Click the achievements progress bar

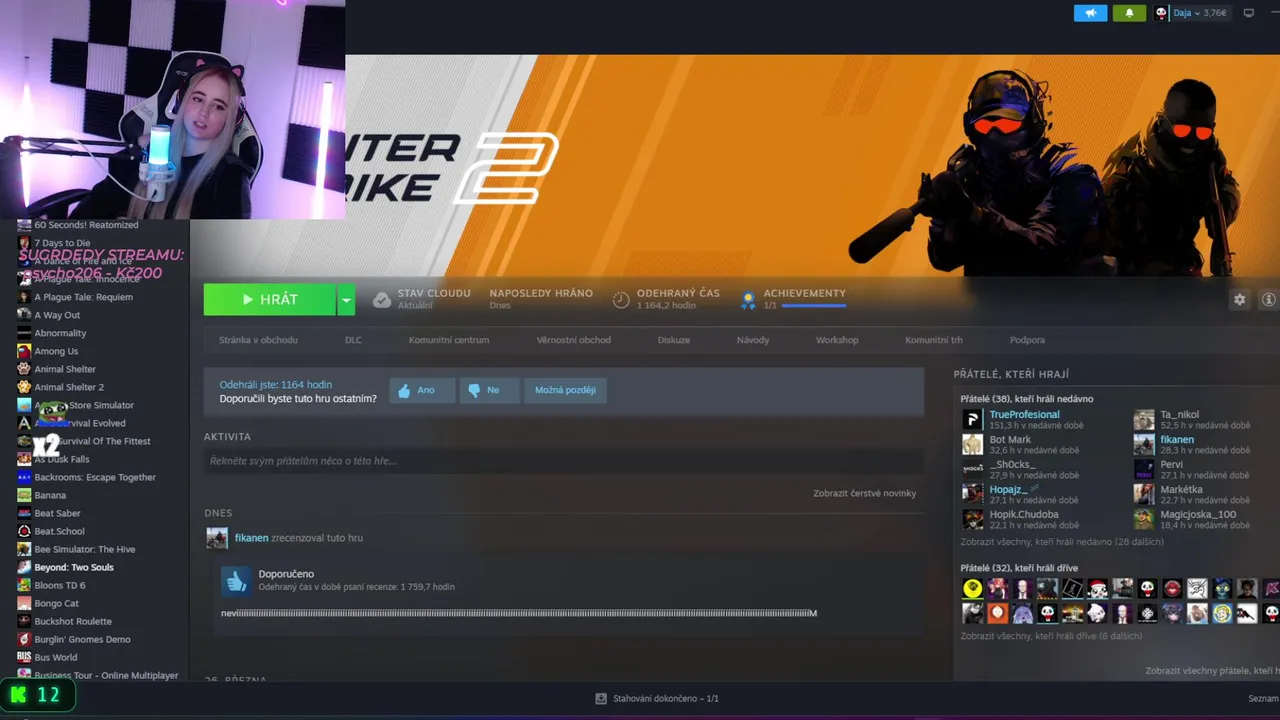point(814,305)
